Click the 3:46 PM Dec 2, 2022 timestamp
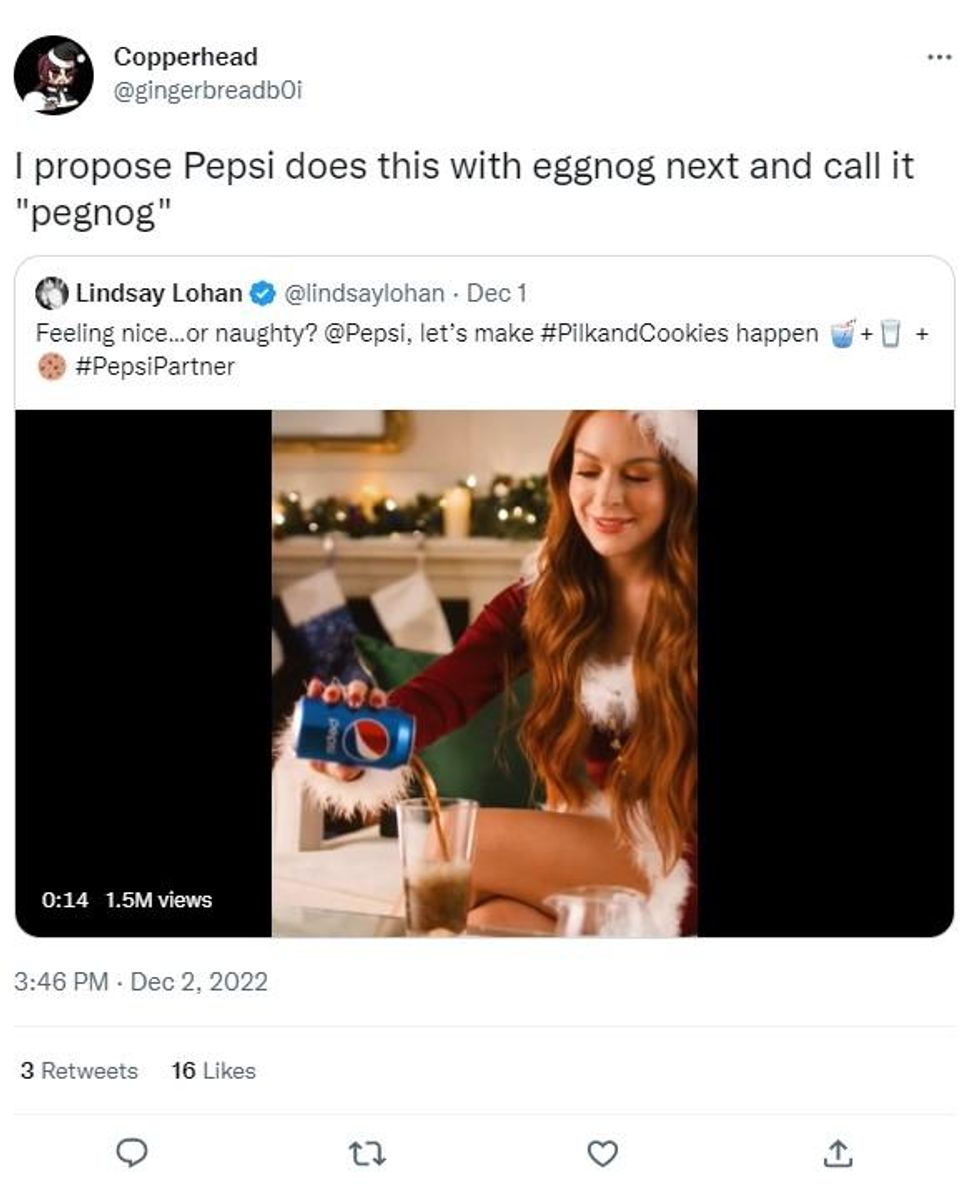 141,981
